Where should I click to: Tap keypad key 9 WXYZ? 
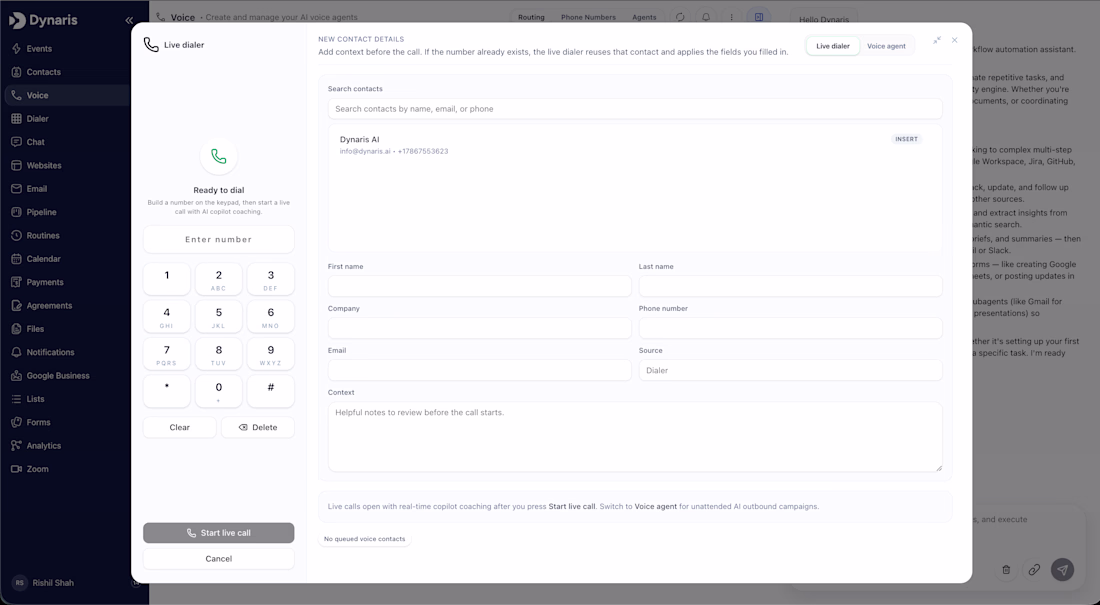pyautogui.click(x=271, y=354)
